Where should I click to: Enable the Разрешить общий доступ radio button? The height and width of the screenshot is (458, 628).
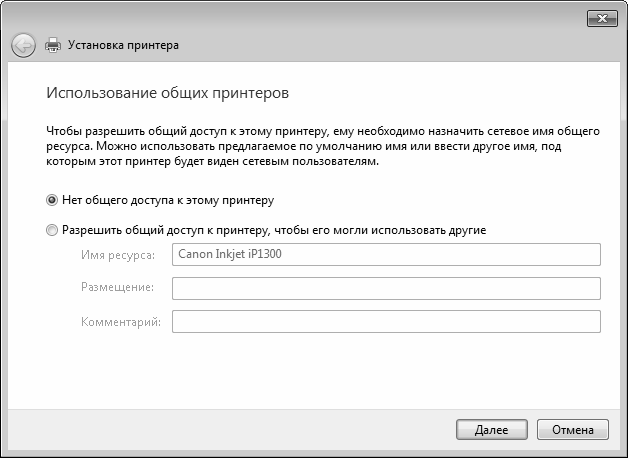pyautogui.click(x=52, y=230)
